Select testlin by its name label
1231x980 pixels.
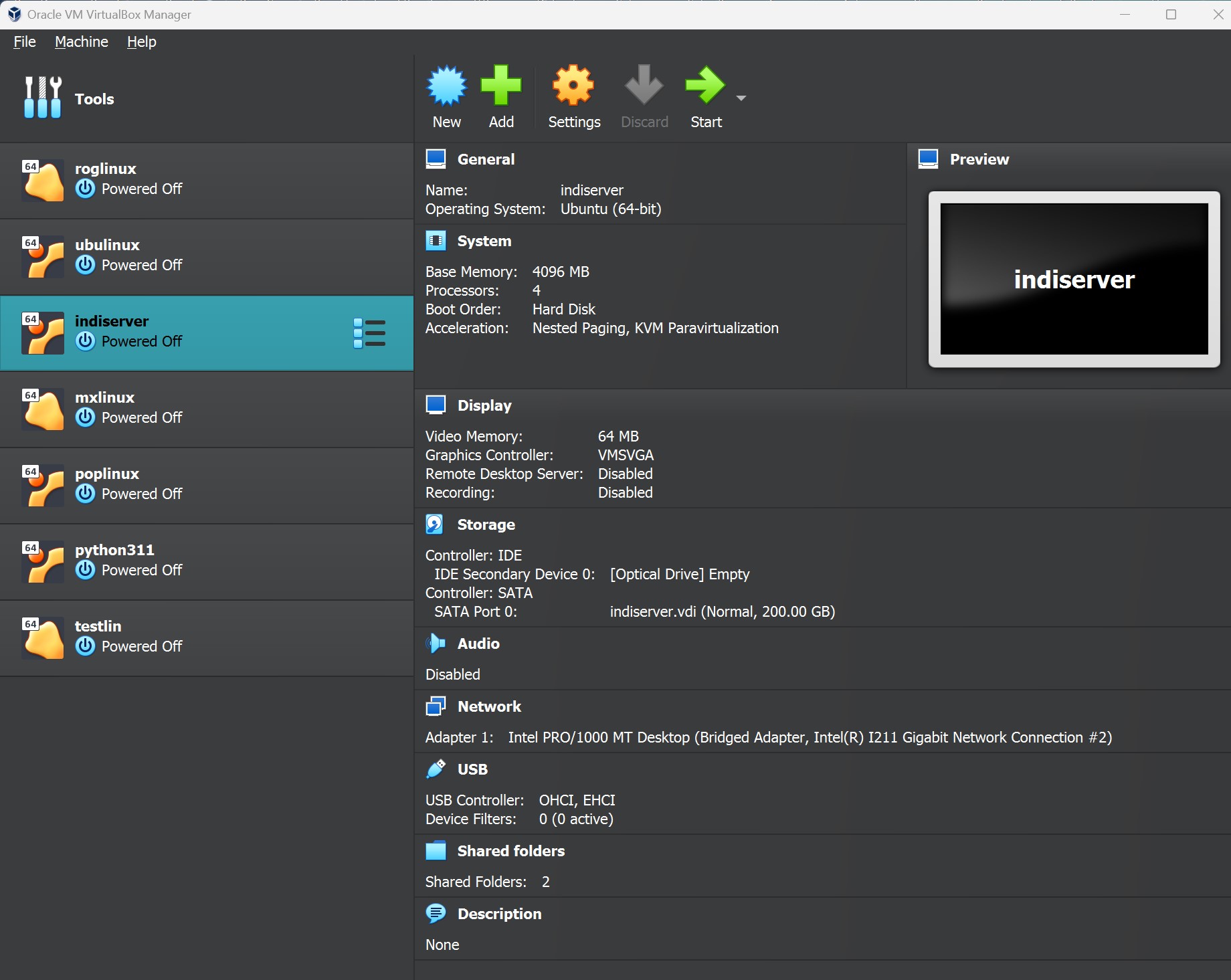[x=98, y=626]
